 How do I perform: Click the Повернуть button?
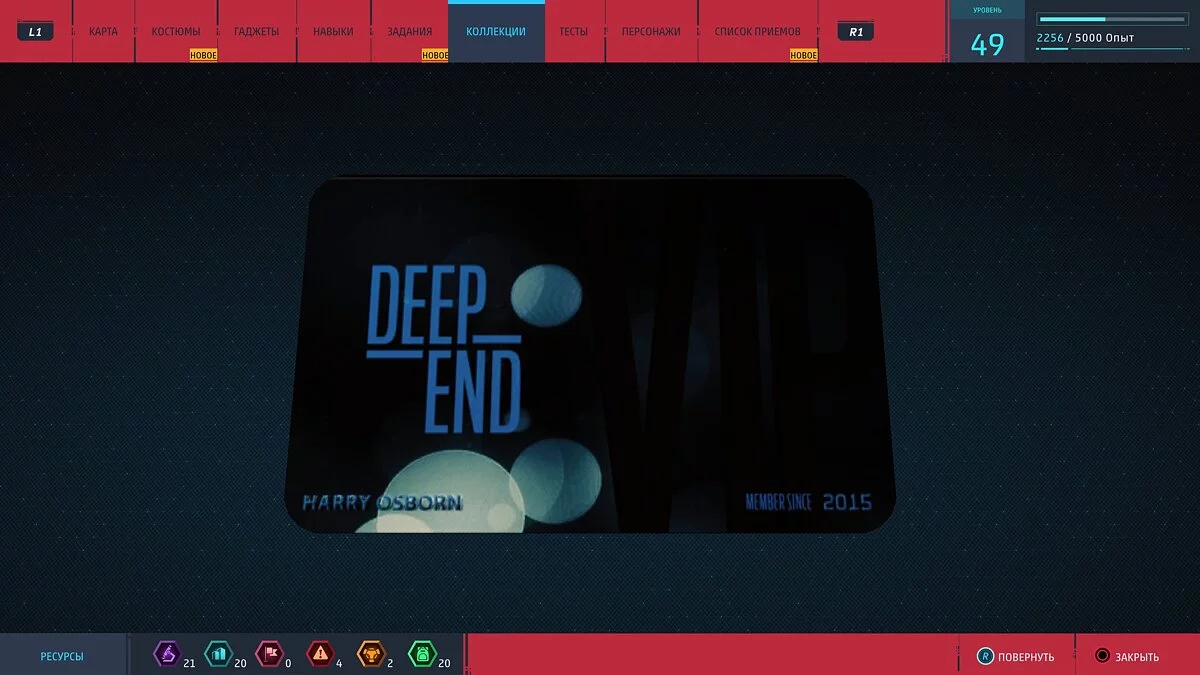(1017, 656)
